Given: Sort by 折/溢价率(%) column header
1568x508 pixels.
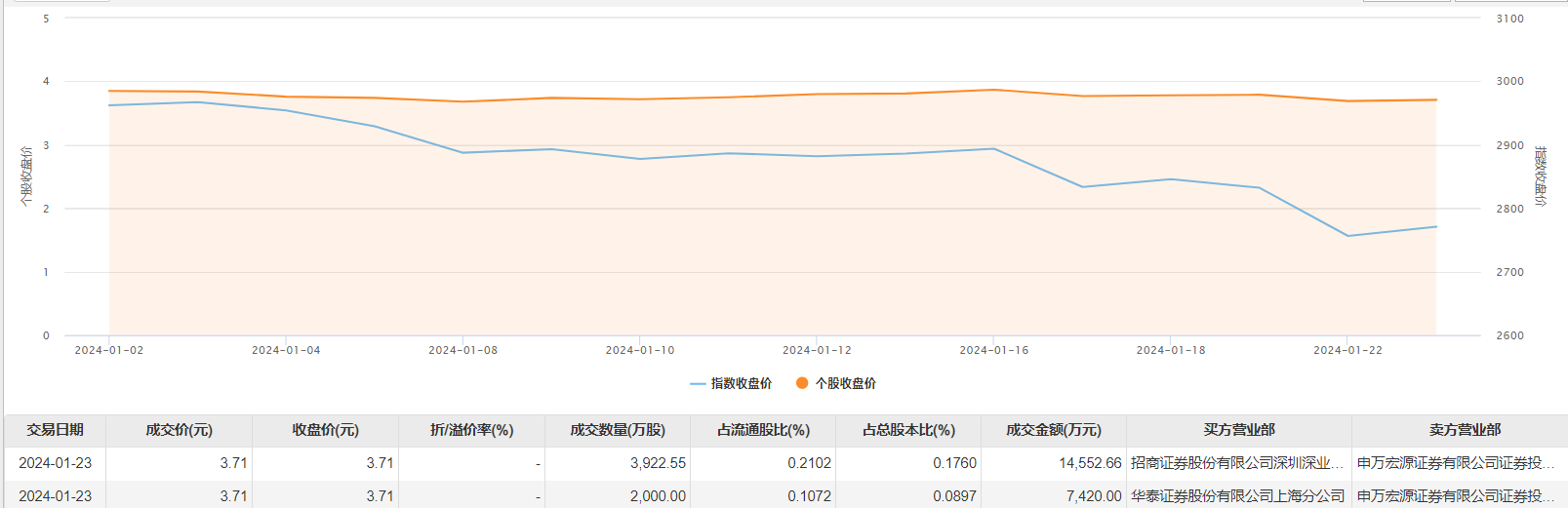Looking at the screenshot, I should (x=471, y=430).
